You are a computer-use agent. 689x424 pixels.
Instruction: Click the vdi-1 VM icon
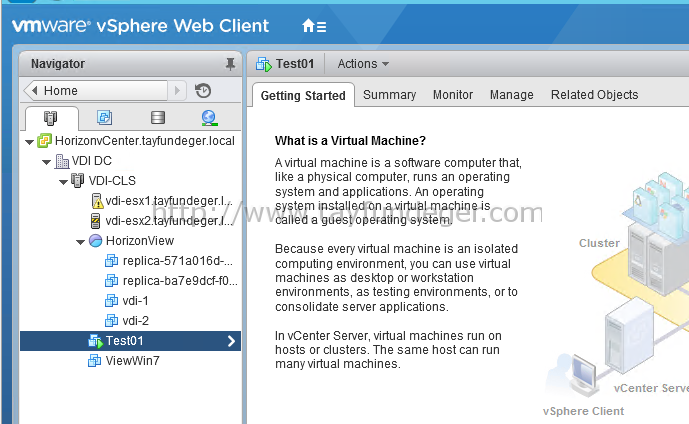tap(112, 301)
